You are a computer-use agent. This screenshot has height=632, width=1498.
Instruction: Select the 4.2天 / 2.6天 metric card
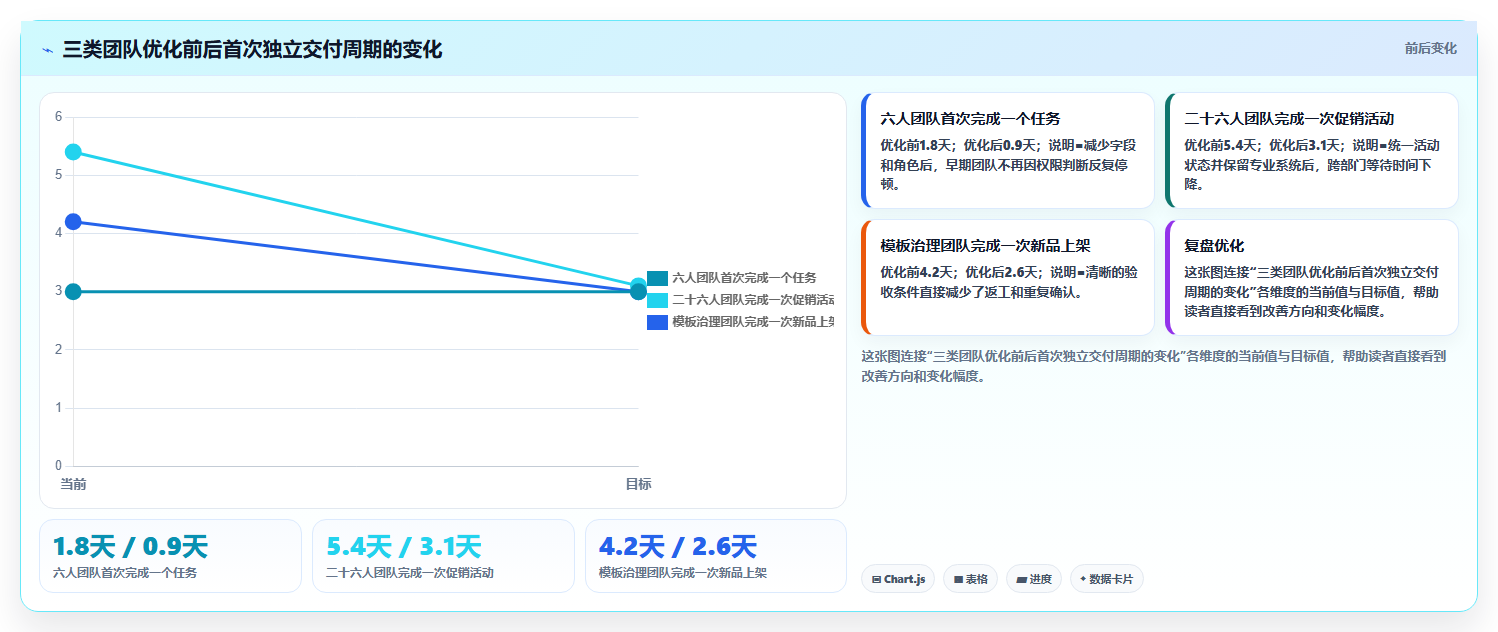(x=716, y=556)
